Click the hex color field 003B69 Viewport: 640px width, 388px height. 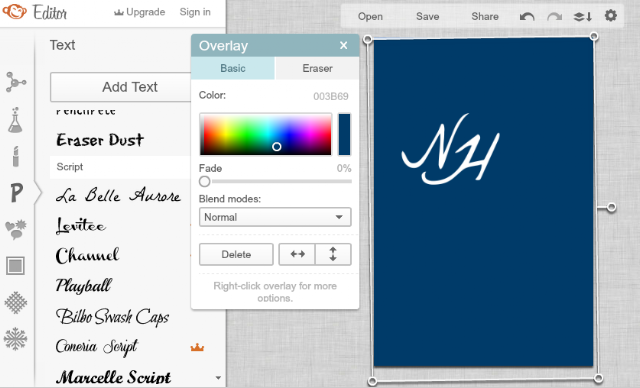point(331,96)
